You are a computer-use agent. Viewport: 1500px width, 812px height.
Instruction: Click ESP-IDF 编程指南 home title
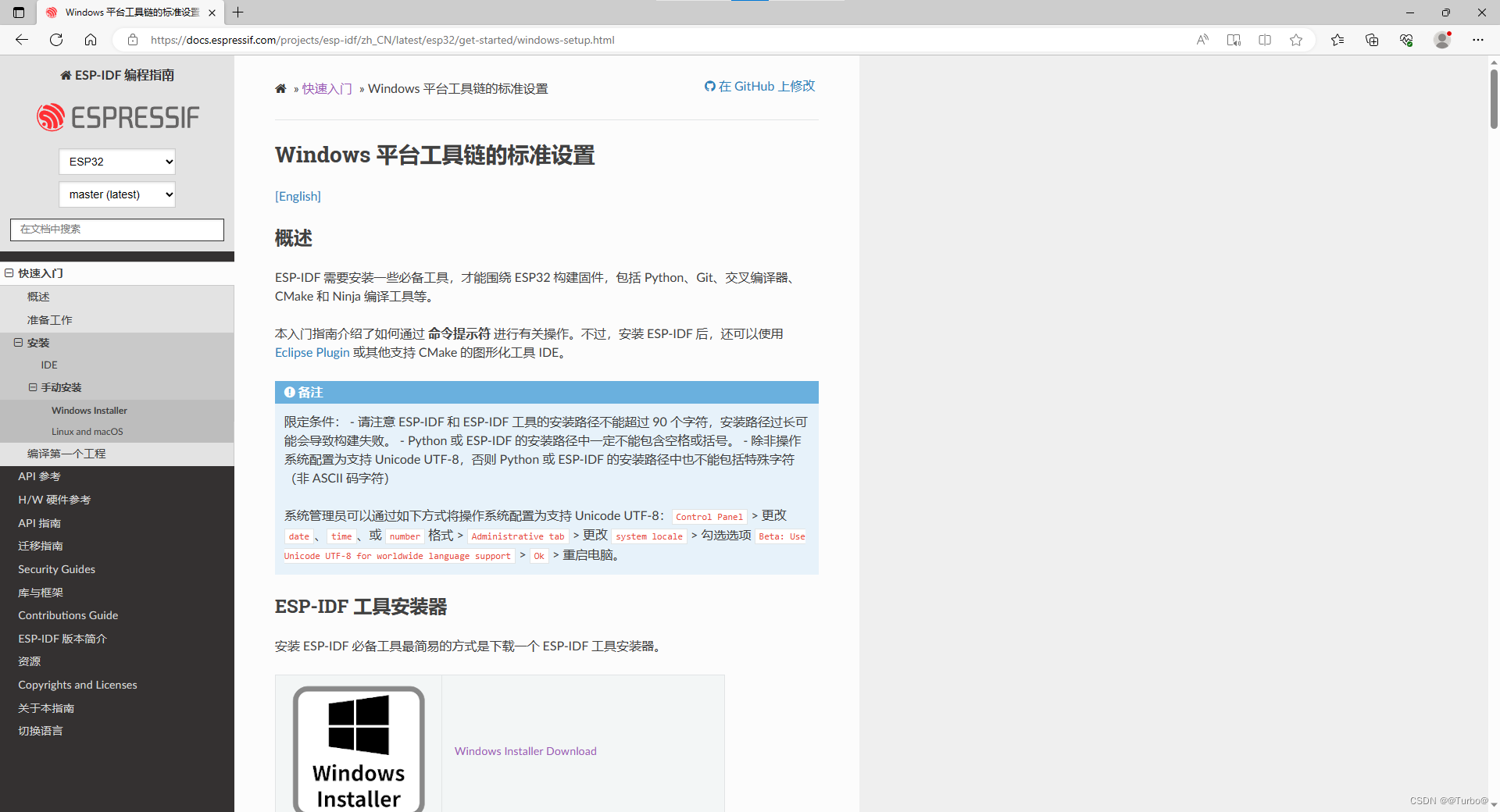[117, 75]
